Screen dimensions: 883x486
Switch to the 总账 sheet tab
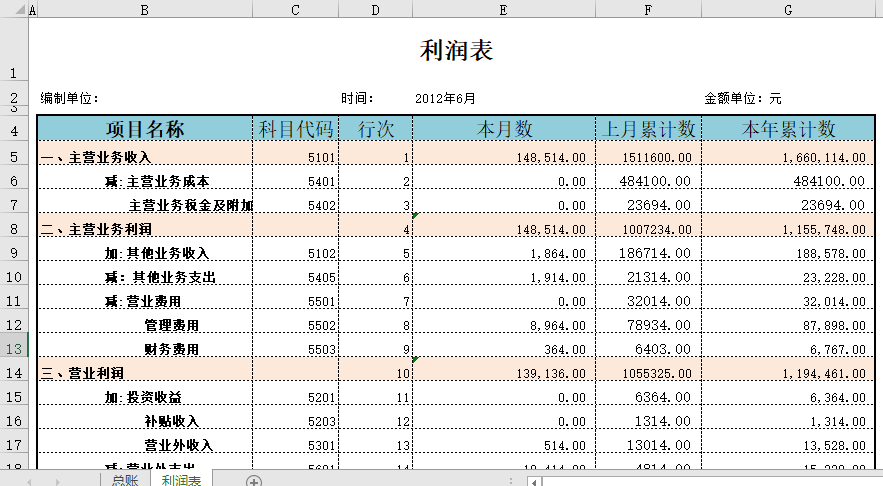point(125,481)
